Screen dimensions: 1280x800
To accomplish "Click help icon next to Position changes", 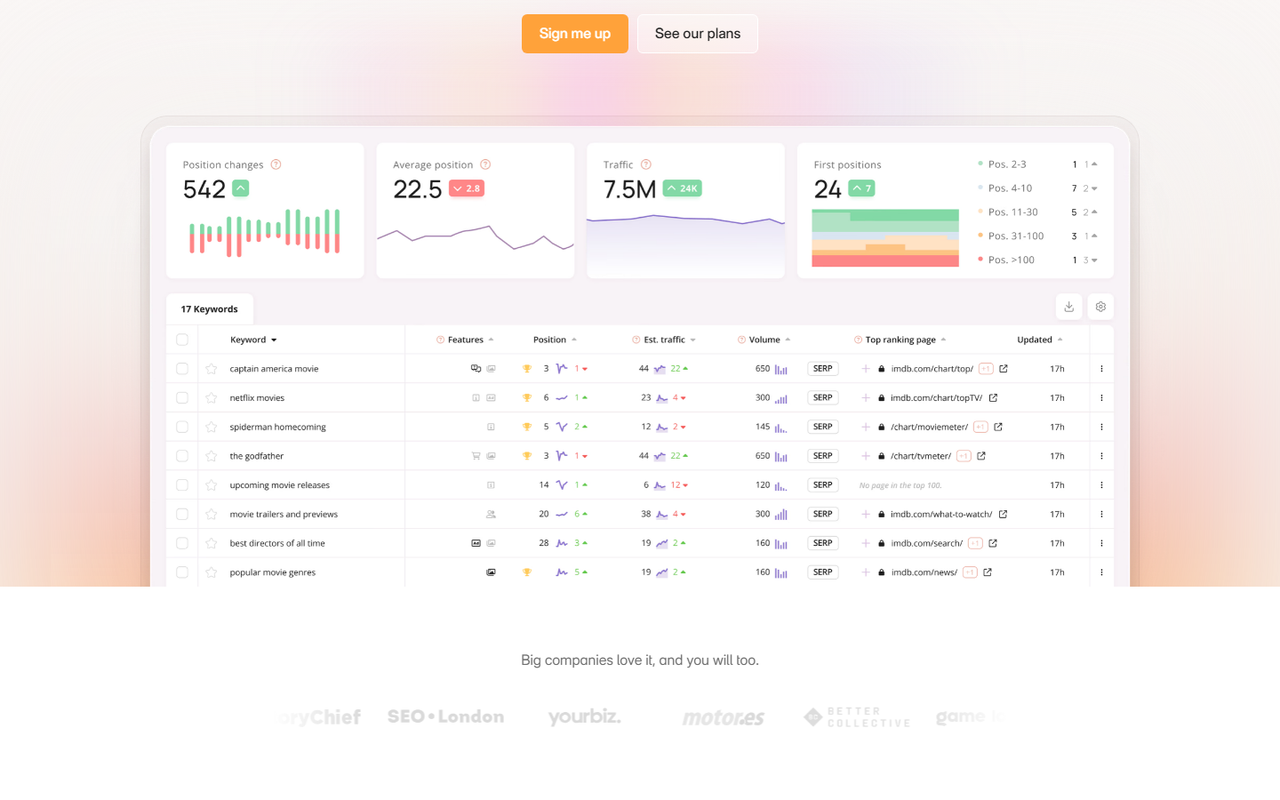I will [x=276, y=165].
